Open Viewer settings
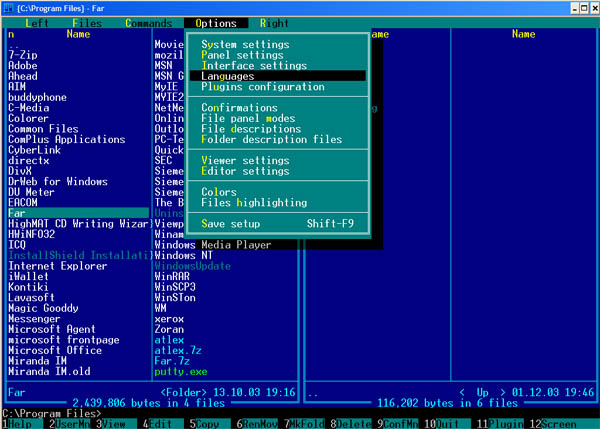The image size is (600, 429). coord(245,160)
